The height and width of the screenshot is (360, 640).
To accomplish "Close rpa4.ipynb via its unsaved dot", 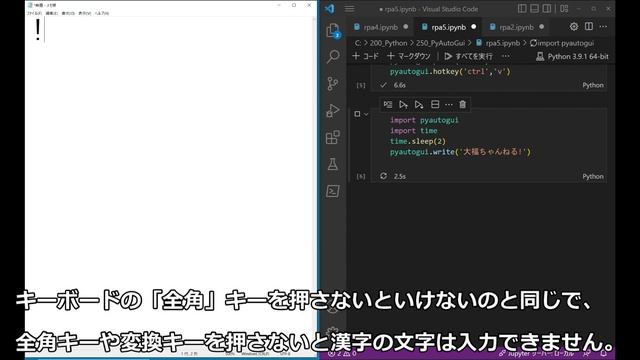I will point(406,27).
